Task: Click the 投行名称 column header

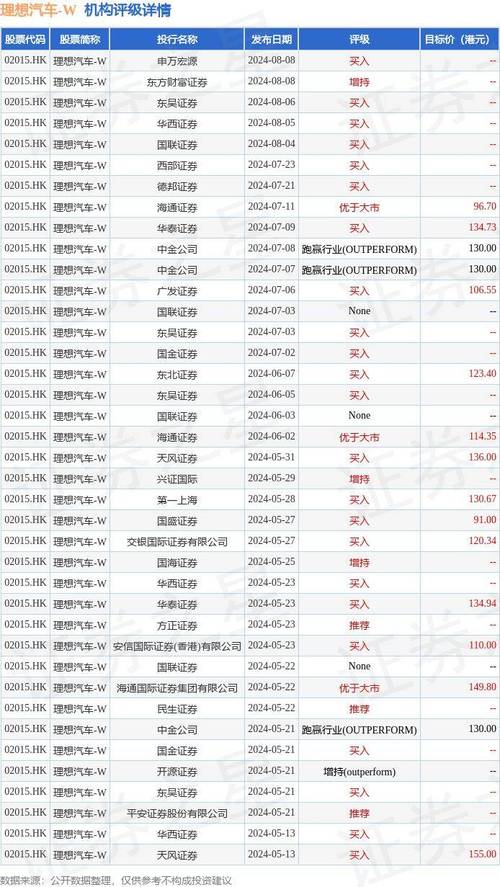Action: (177, 40)
